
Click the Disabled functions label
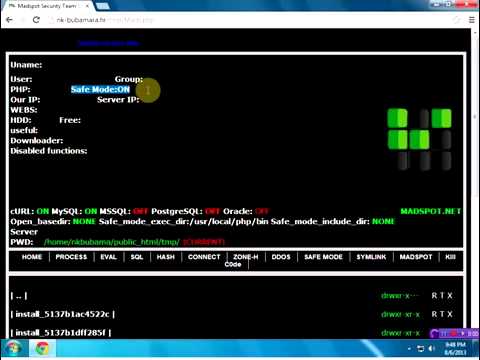coord(49,151)
